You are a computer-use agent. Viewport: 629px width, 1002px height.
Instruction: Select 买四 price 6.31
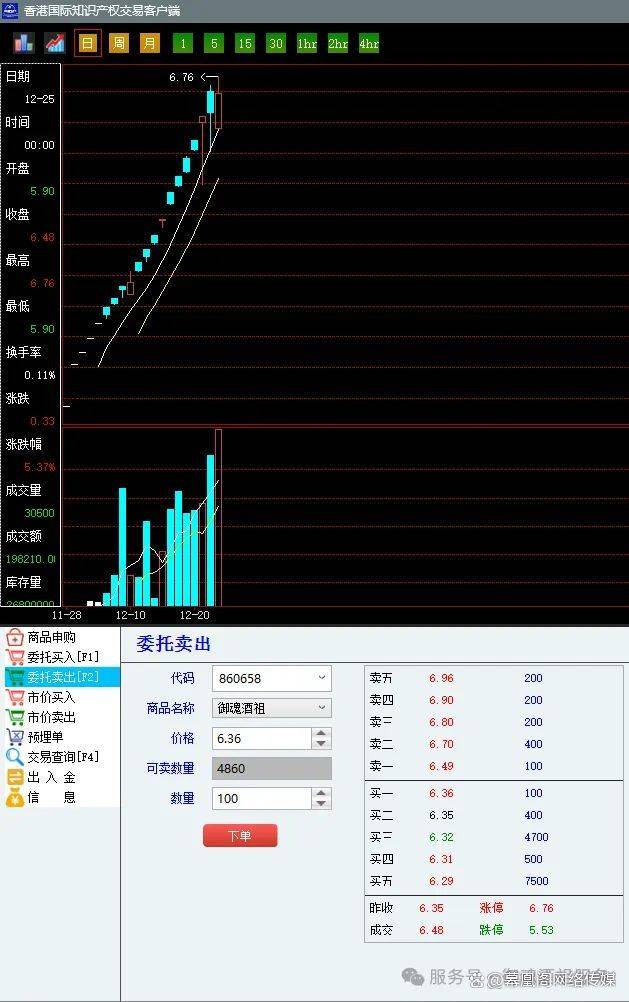click(x=441, y=859)
